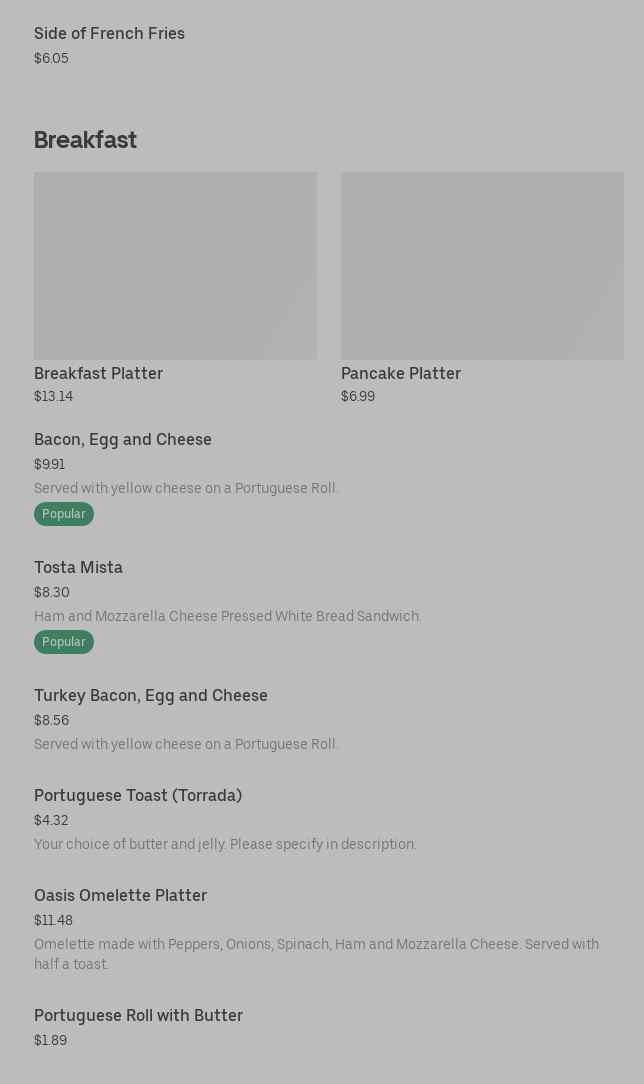
Task: Open Portuguese Roll with Butter item
Action: tap(138, 1015)
